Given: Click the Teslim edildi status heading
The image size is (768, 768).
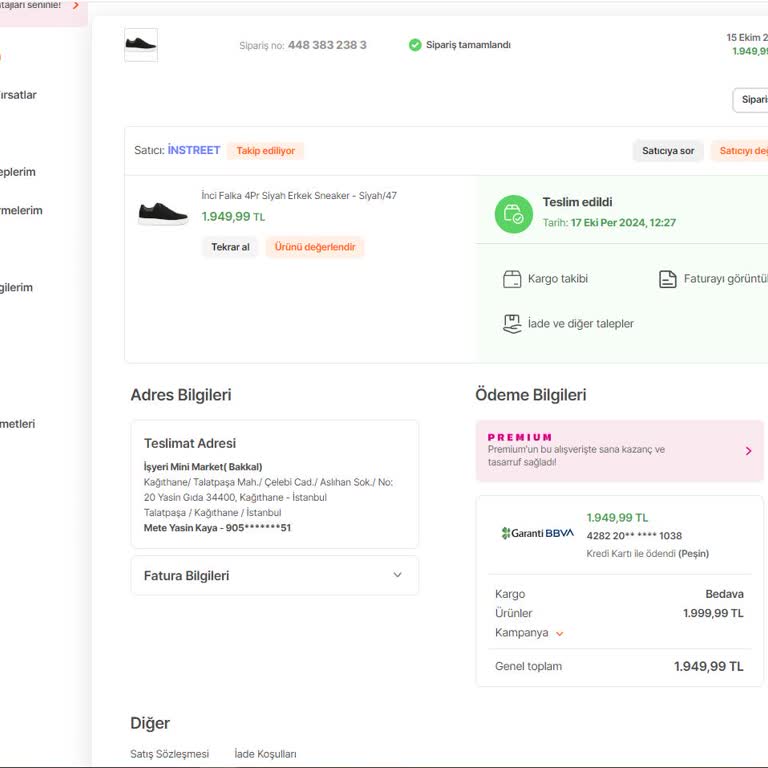Looking at the screenshot, I should (577, 202).
